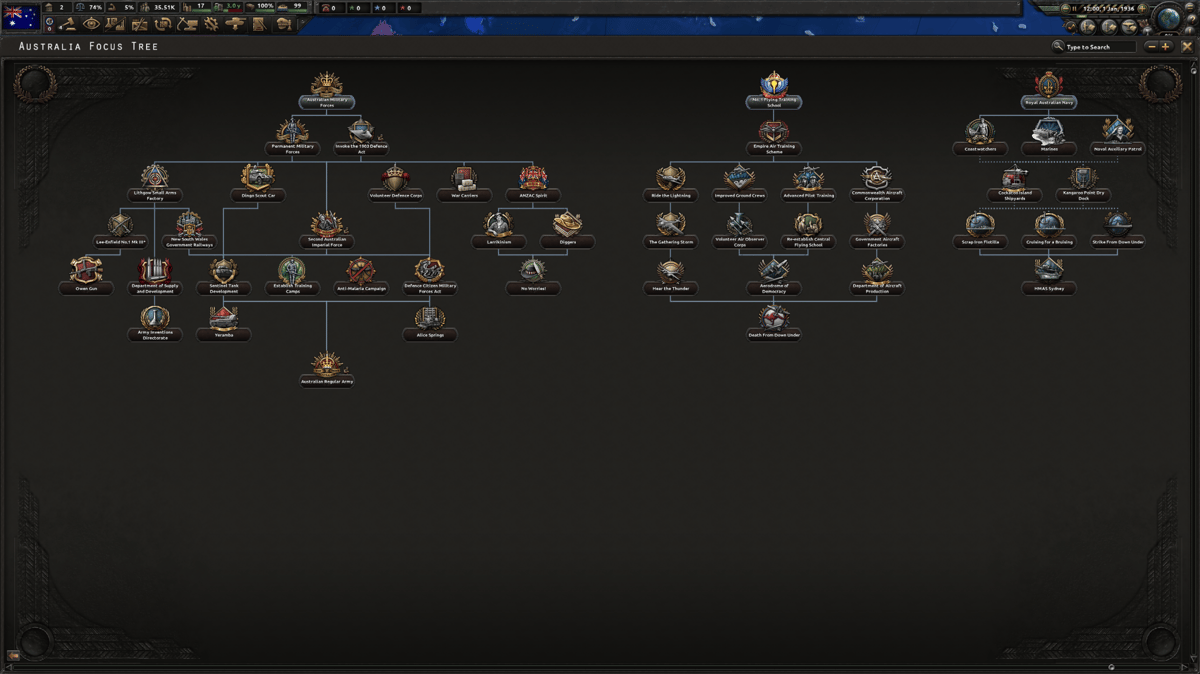Choose the Volunteer Defence Corps focus
The height and width of the screenshot is (674, 1200).
[x=396, y=183]
